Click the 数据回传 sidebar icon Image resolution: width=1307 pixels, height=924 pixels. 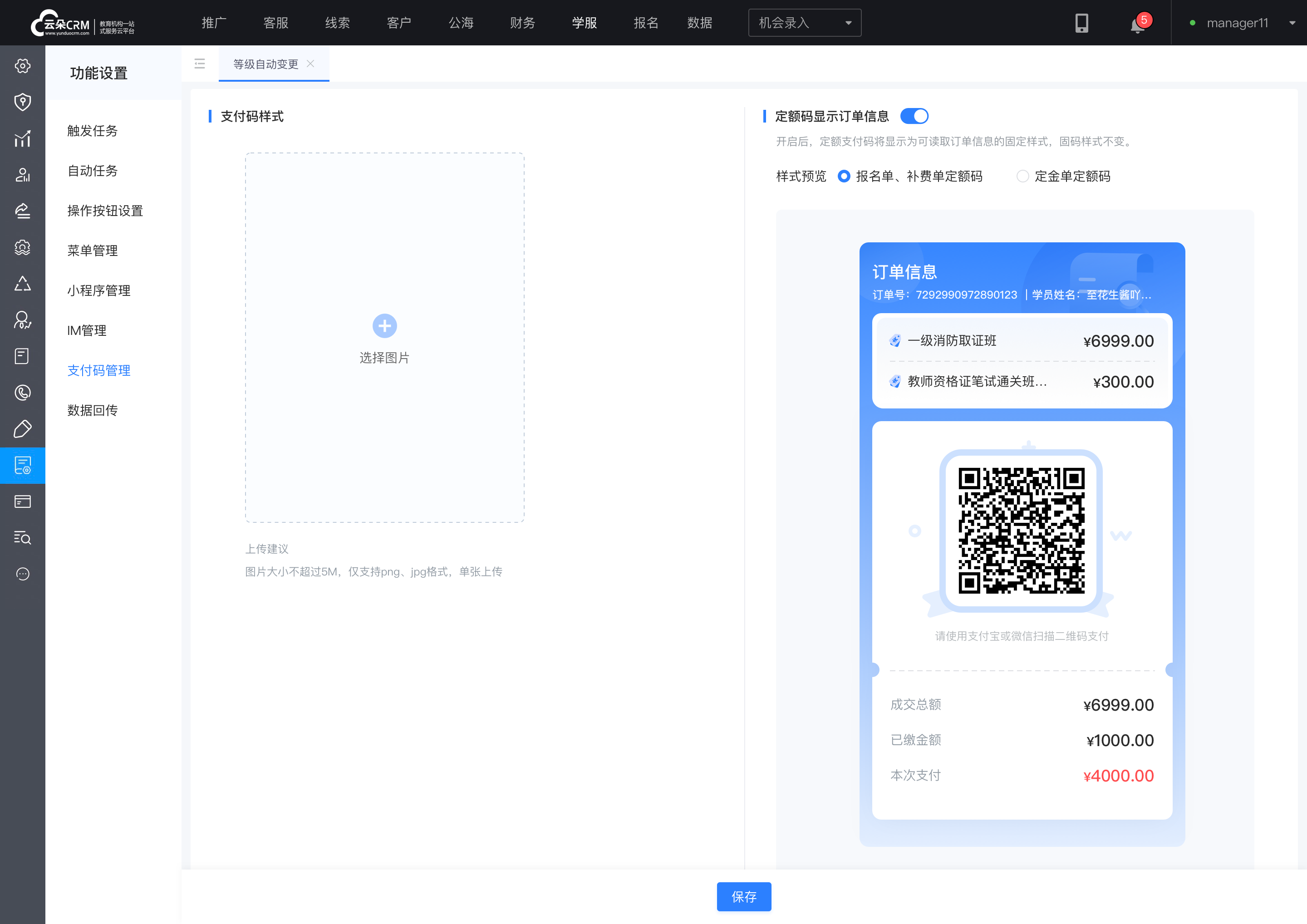tap(94, 410)
